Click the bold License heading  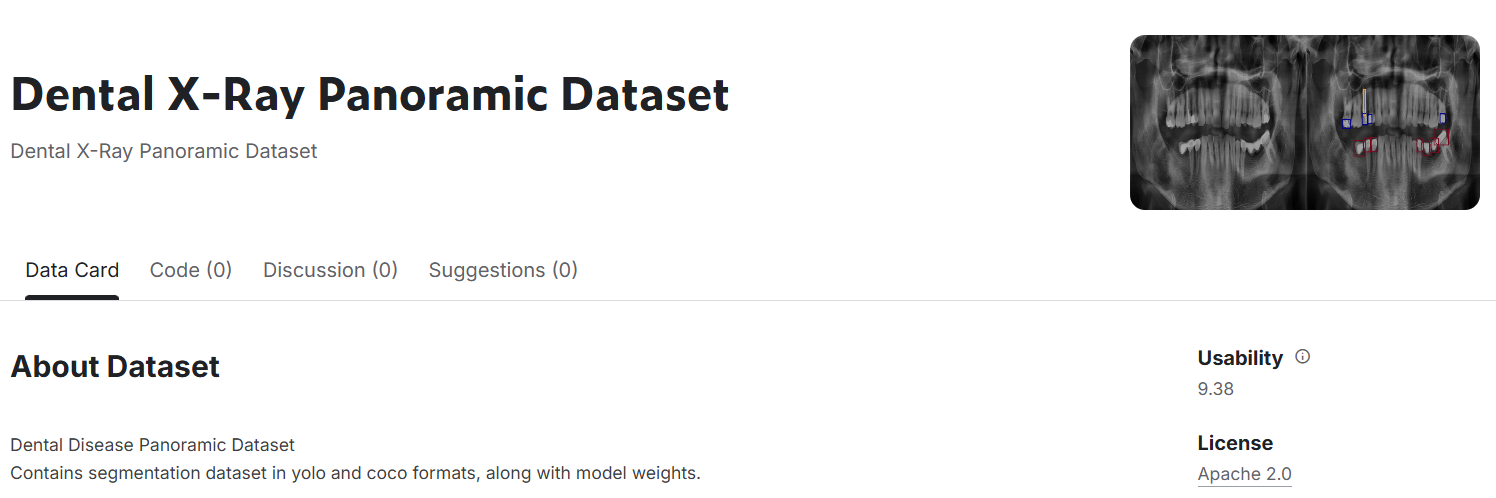pyautogui.click(x=1235, y=443)
